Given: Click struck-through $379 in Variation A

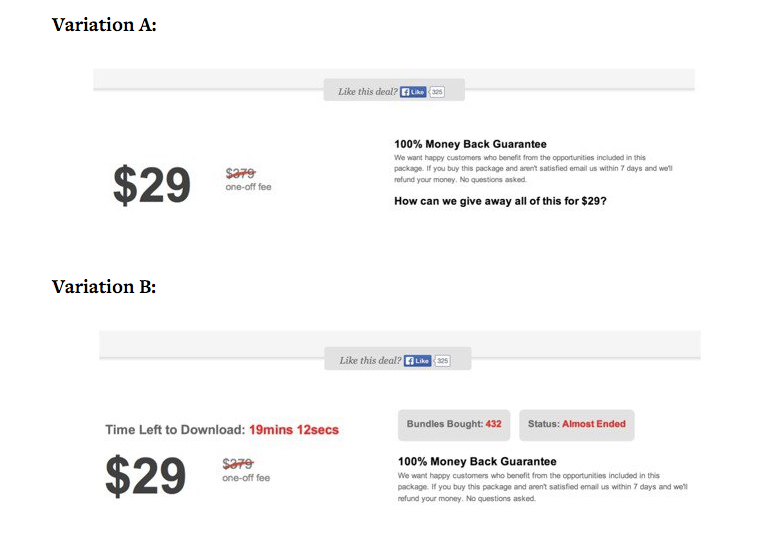Looking at the screenshot, I should coord(240,173).
